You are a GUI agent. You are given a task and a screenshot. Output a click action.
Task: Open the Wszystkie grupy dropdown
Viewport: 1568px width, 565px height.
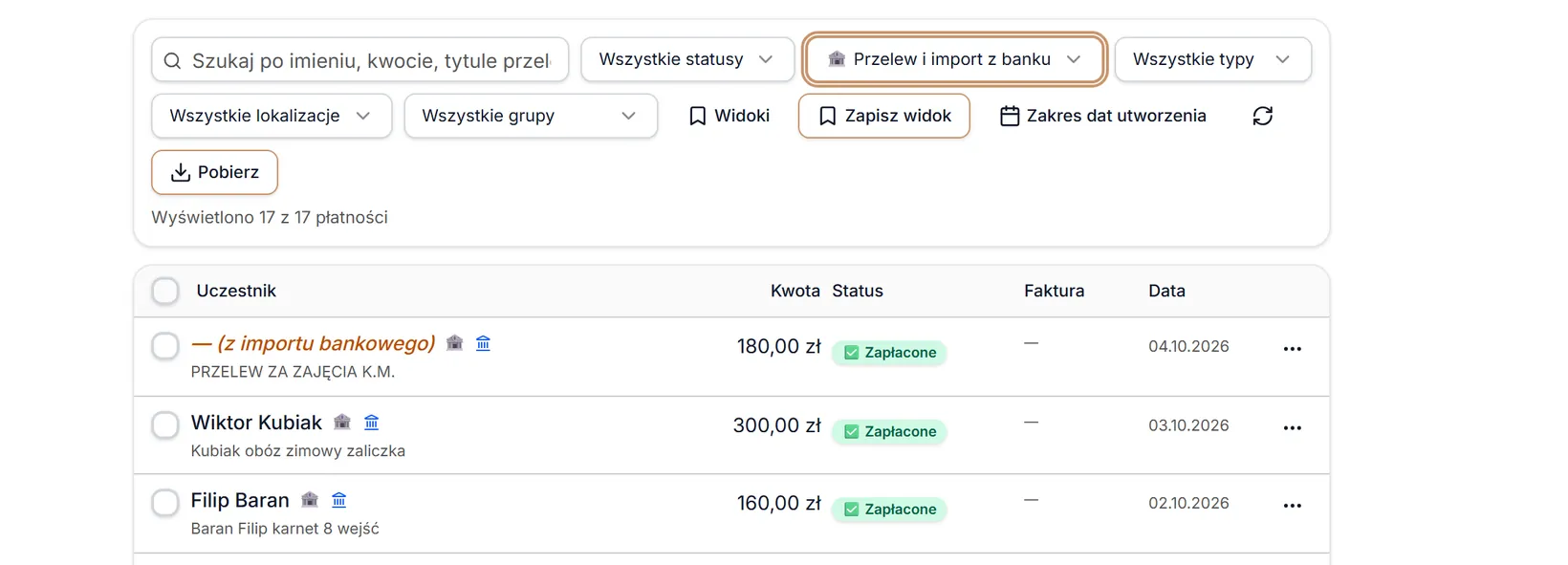[531, 116]
